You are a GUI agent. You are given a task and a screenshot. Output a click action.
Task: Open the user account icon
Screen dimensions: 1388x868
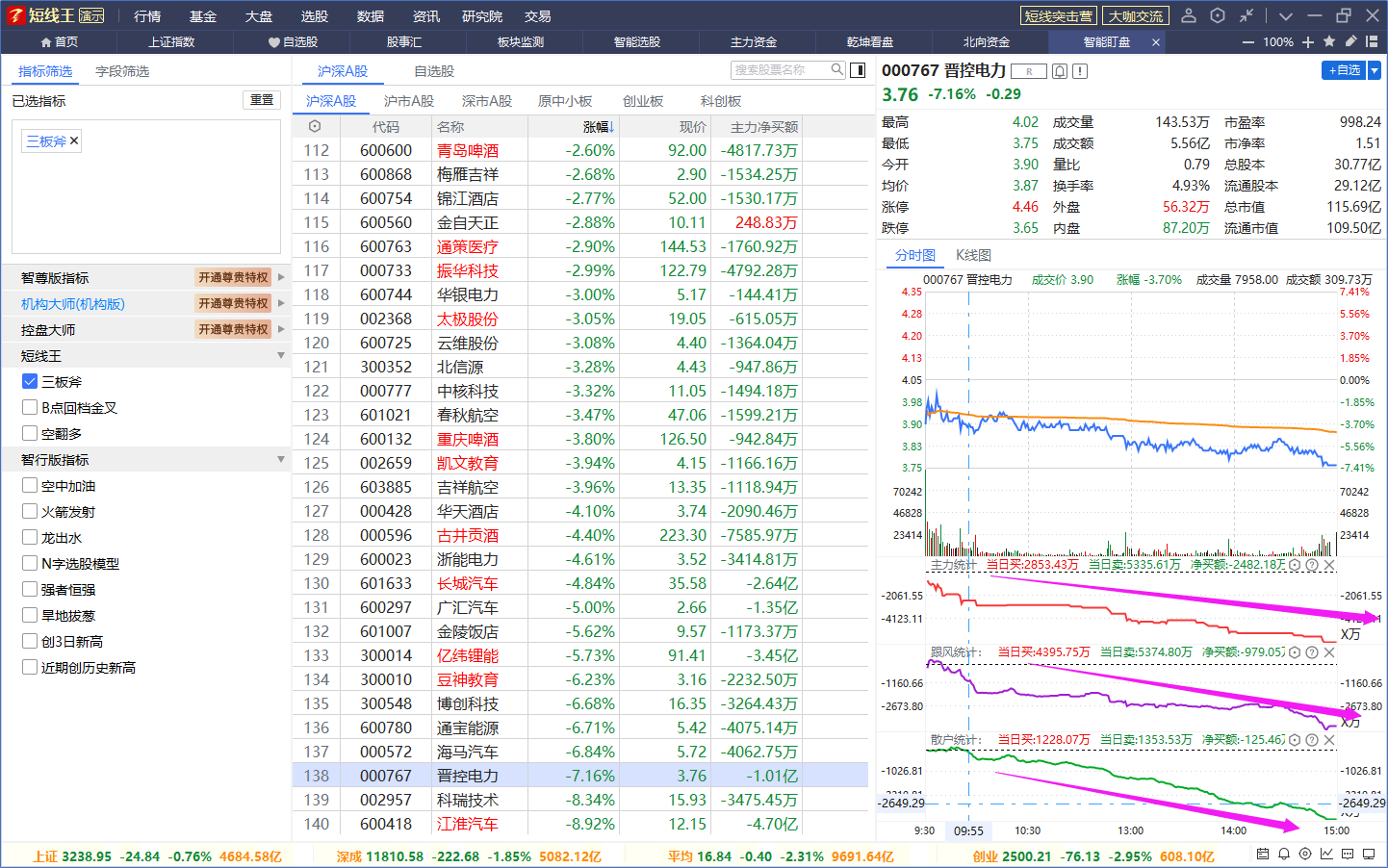point(1189,15)
